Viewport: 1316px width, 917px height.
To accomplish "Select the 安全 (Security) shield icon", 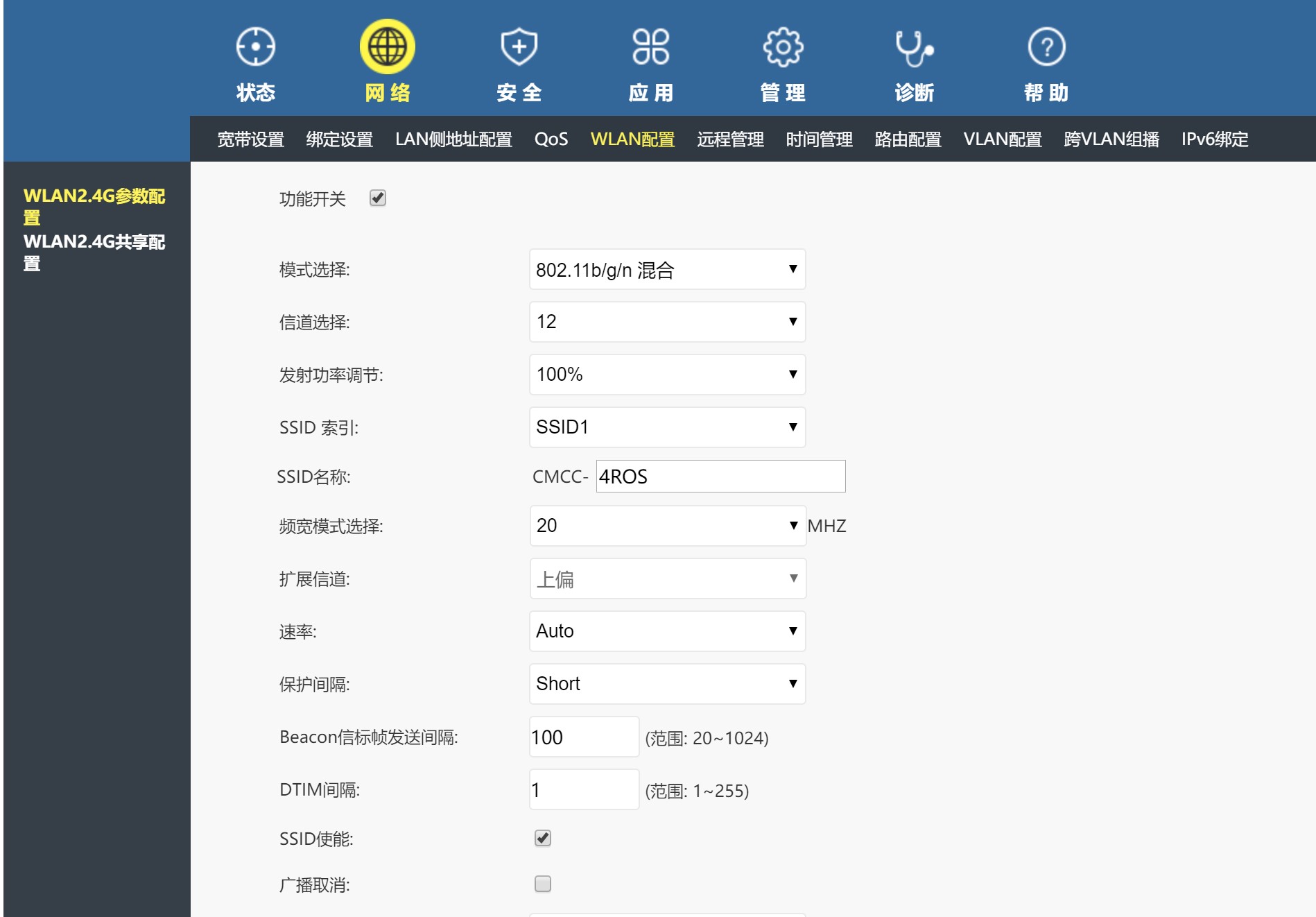I will 517,46.
